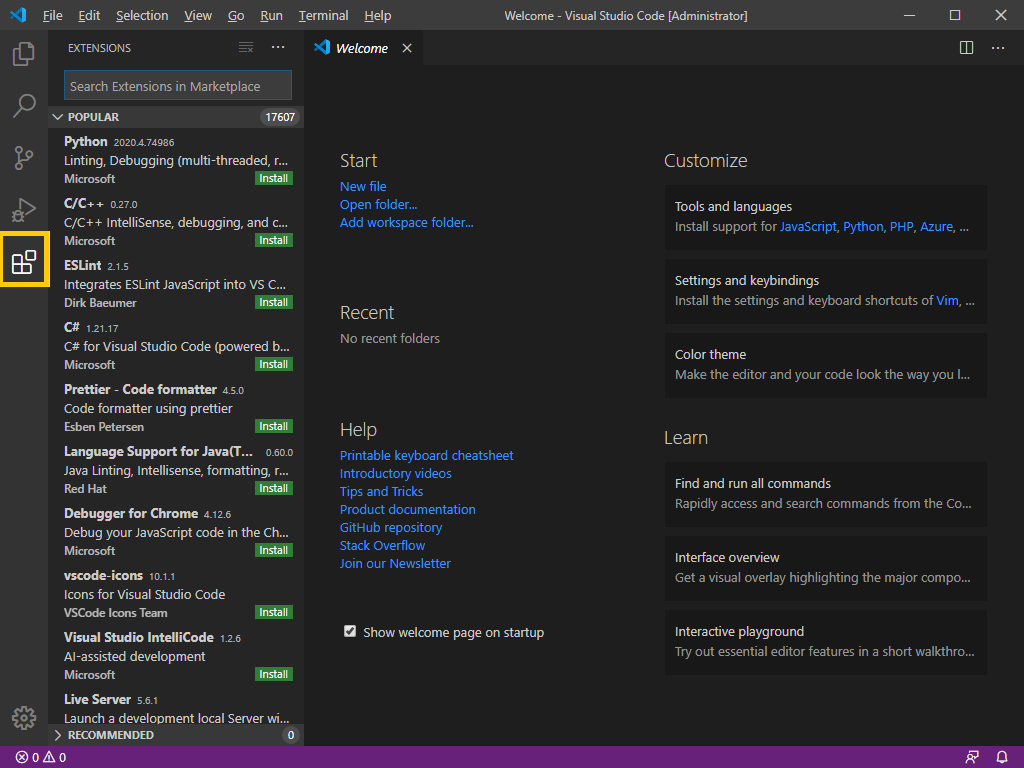Install the Python extension
The width and height of the screenshot is (1024, 768).
click(x=274, y=178)
